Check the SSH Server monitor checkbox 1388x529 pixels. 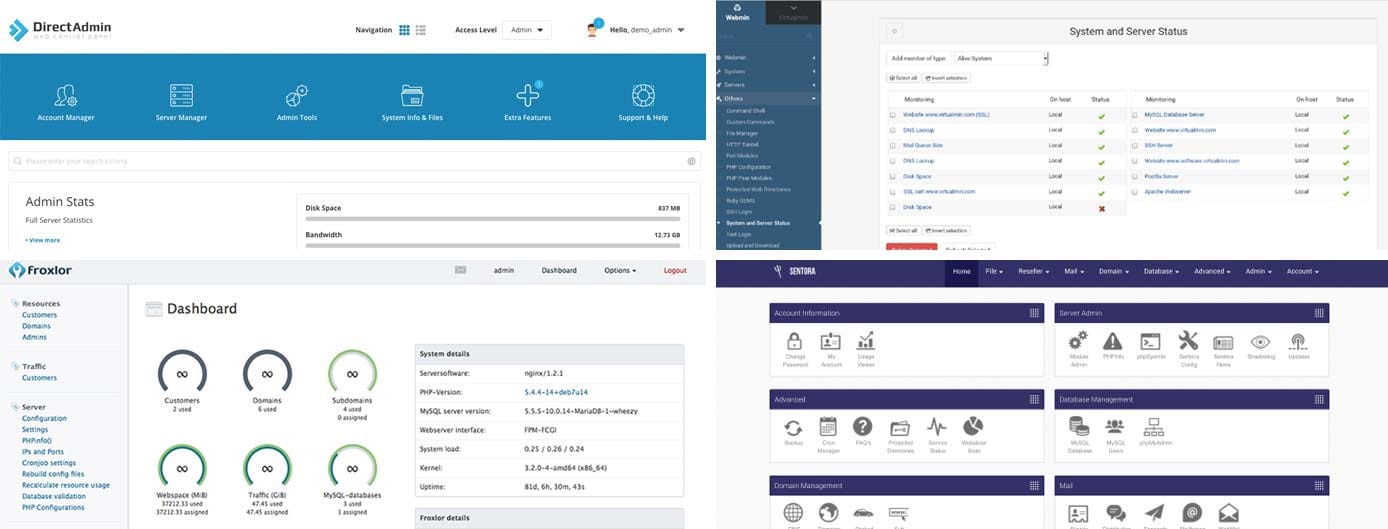click(x=1136, y=146)
